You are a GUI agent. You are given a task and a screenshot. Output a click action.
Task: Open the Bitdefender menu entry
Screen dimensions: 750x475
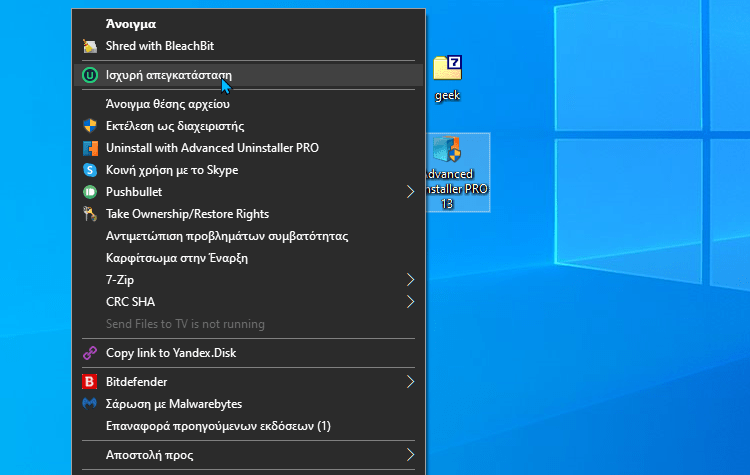point(248,382)
